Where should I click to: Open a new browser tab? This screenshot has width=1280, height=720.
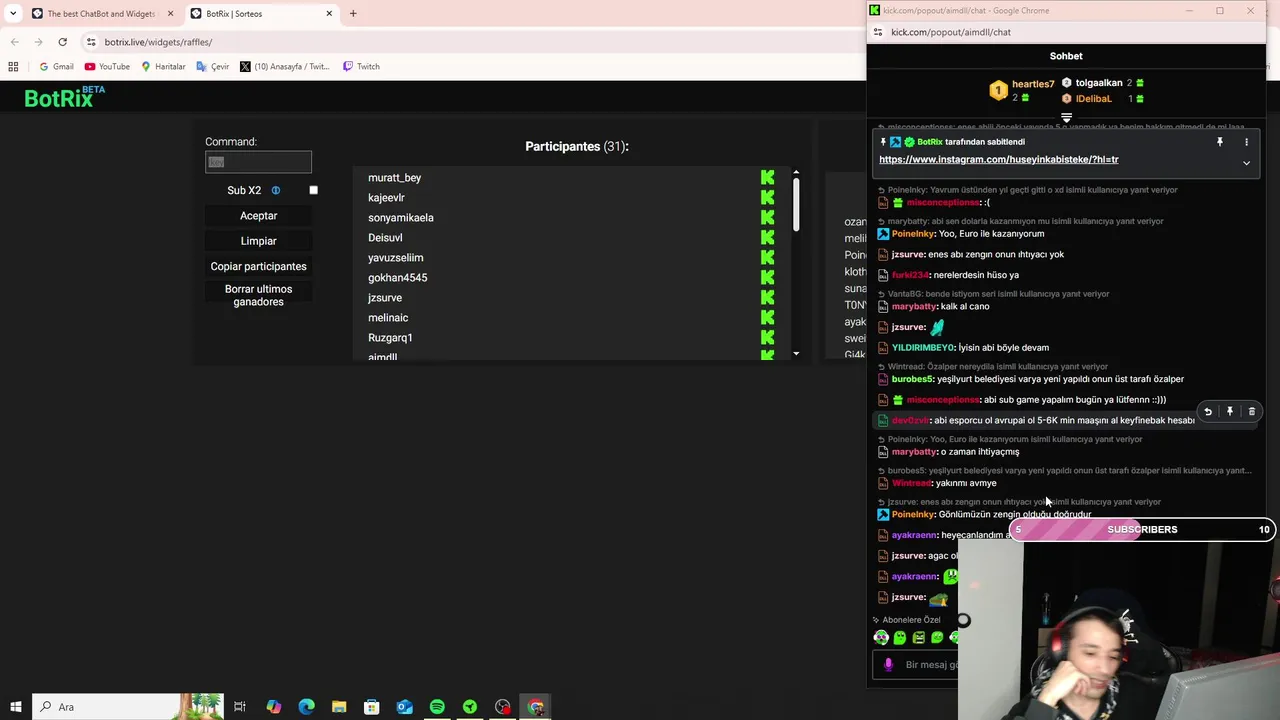tap(353, 14)
